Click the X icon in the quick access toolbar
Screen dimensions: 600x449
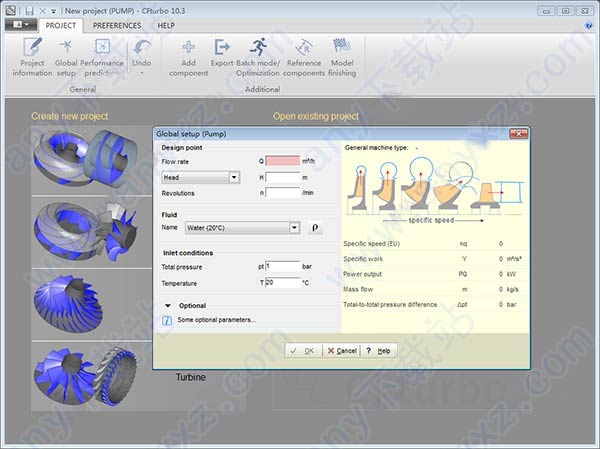(x=42, y=11)
